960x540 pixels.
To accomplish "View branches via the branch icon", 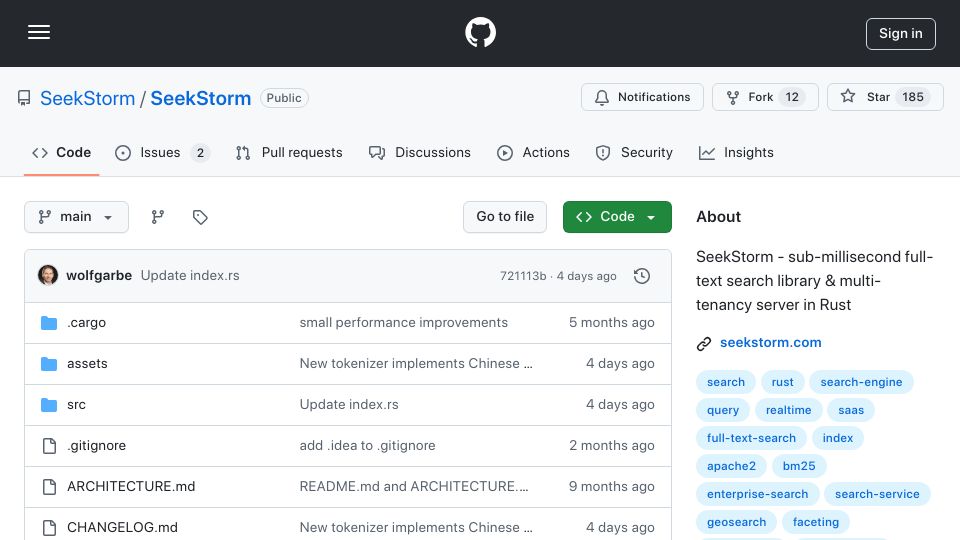I will pos(158,217).
